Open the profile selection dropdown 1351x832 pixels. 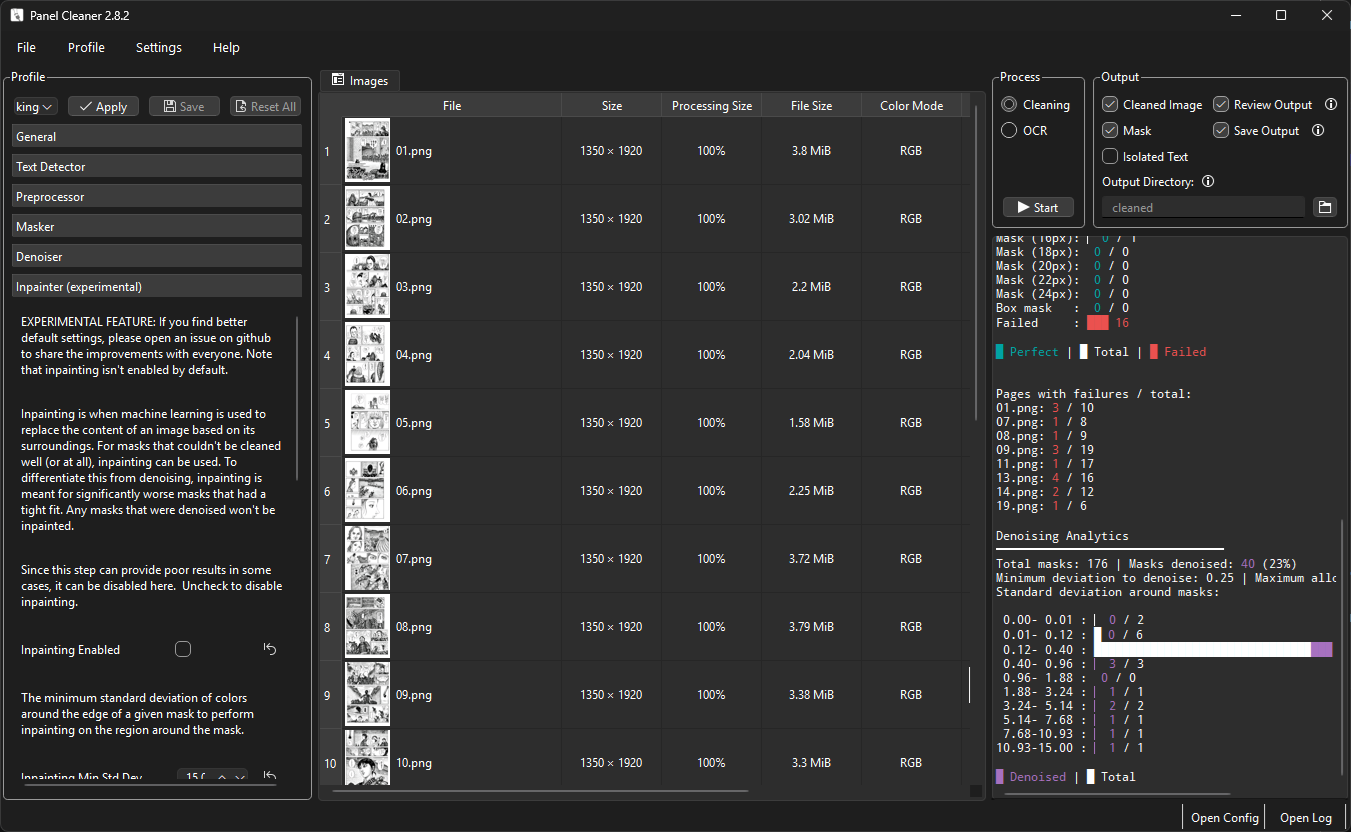(36, 107)
